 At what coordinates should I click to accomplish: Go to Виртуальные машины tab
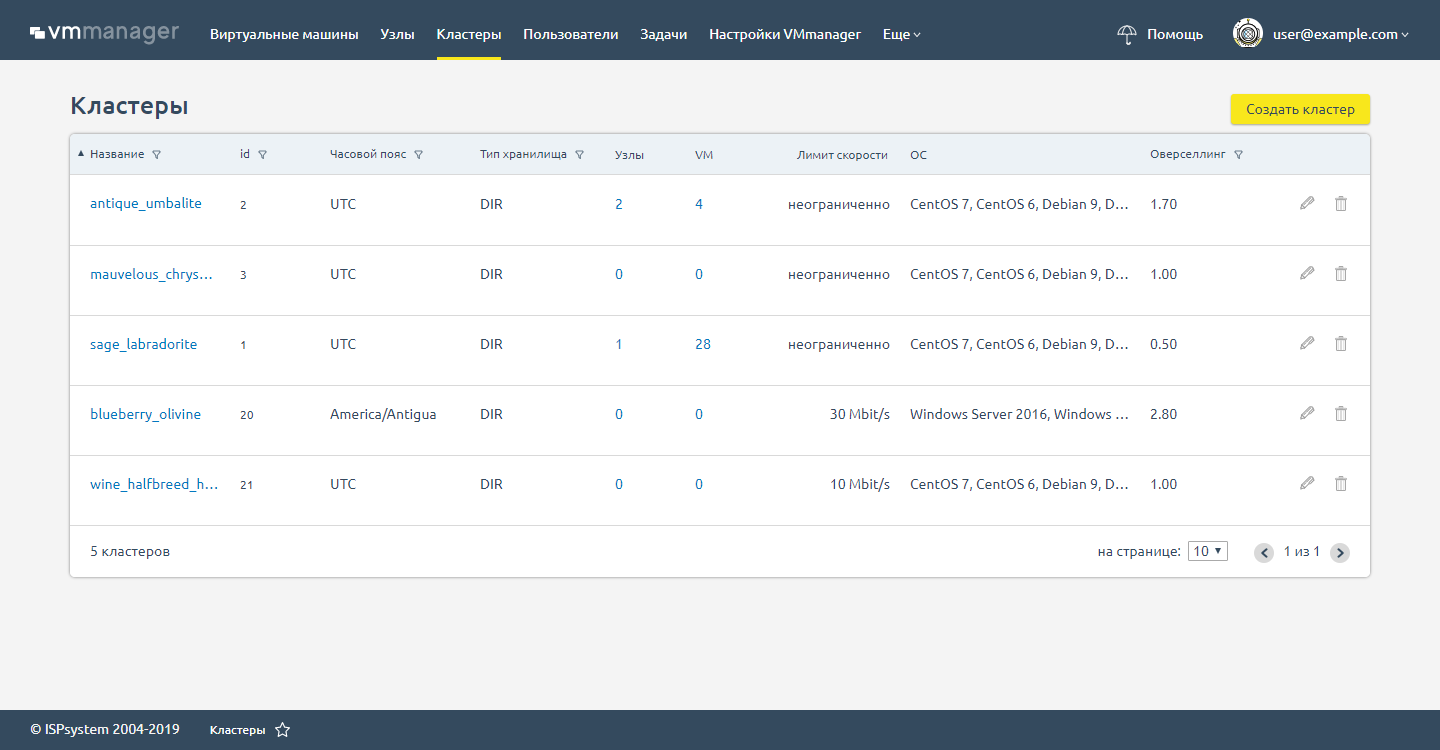pos(284,34)
